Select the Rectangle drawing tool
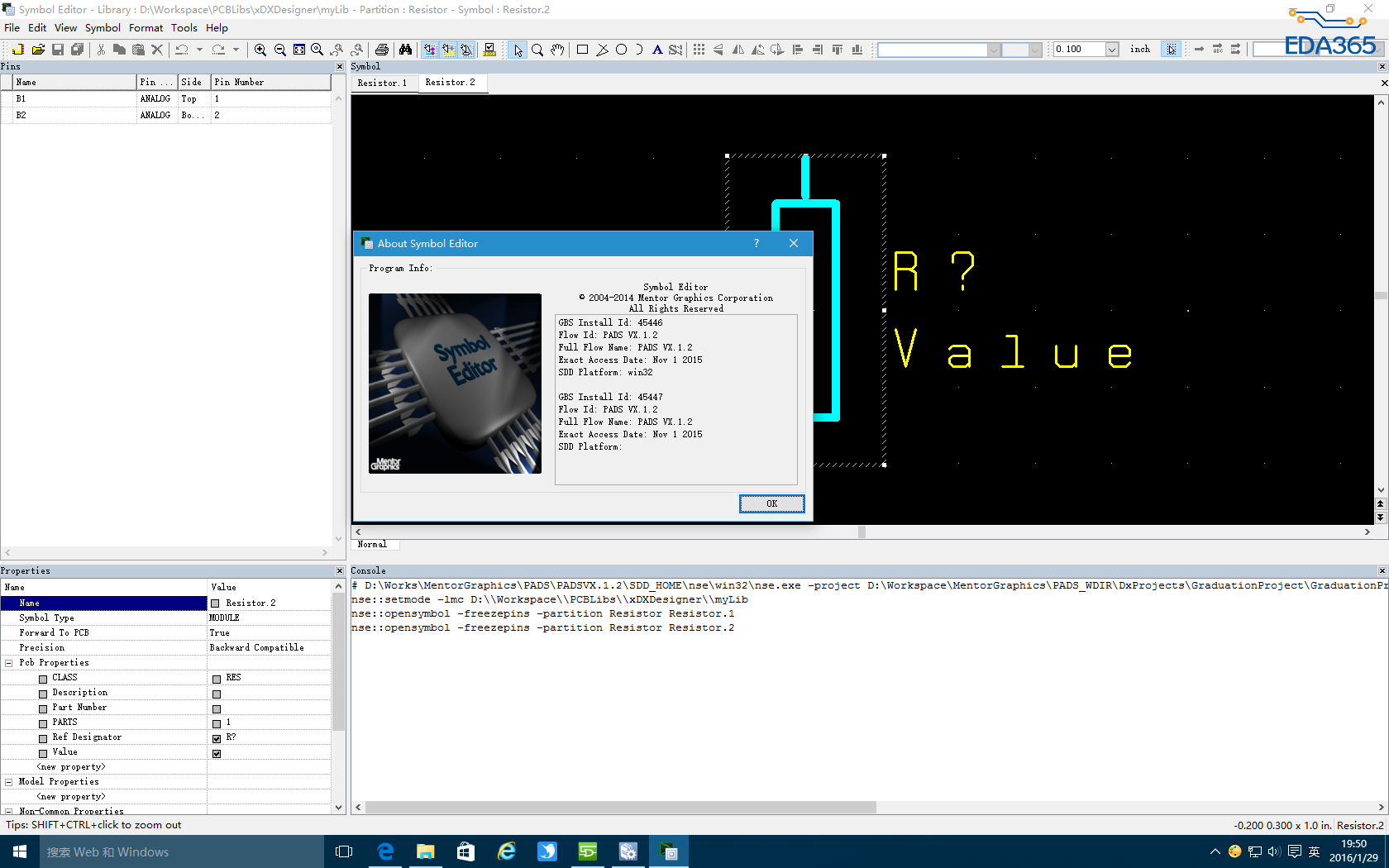Image resolution: width=1389 pixels, height=868 pixels. (582, 50)
